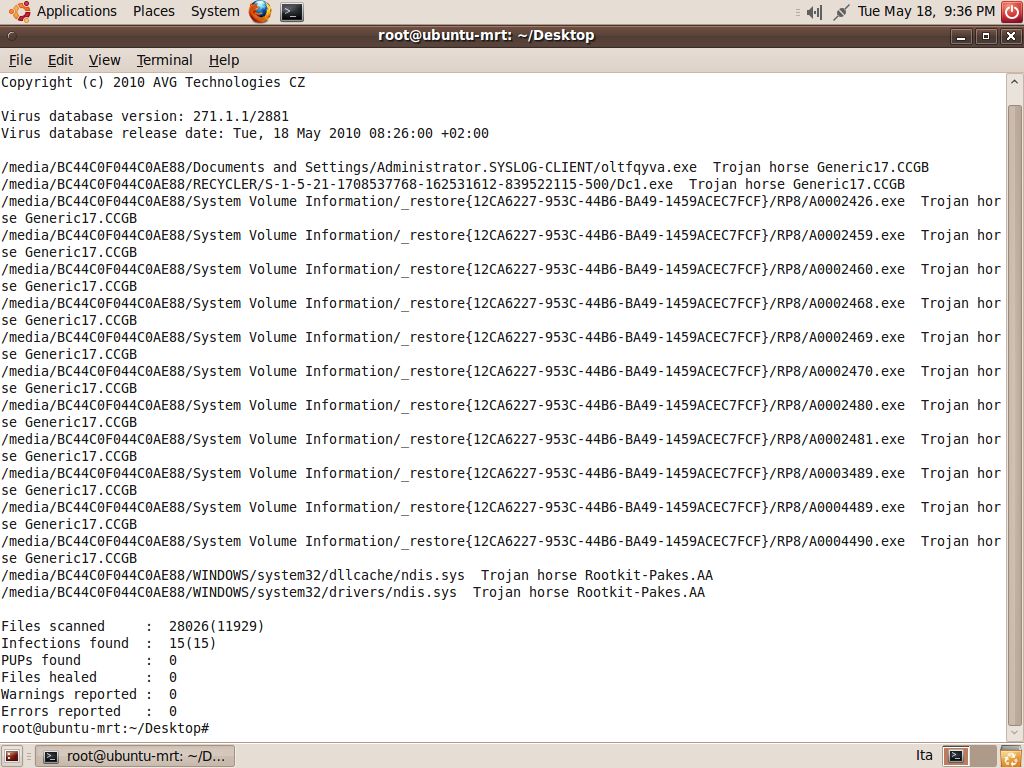Click the 'Warnings reported : 0' line
1024x768 pixels.
(x=89, y=694)
